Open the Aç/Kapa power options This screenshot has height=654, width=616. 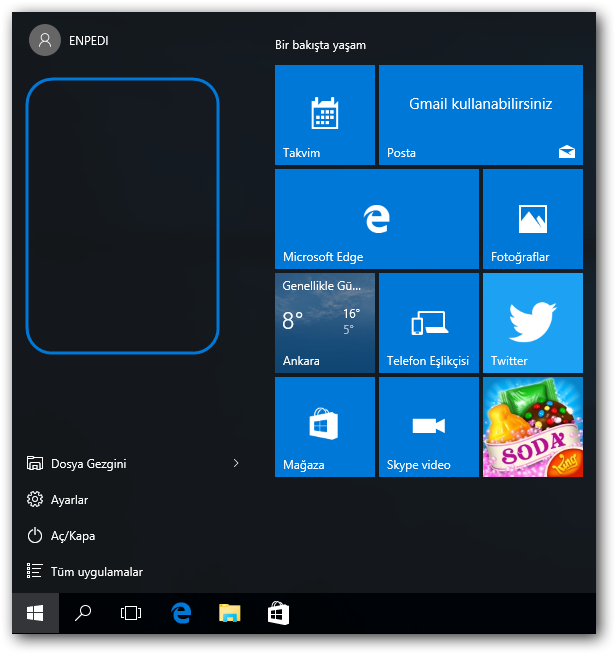[x=61, y=536]
